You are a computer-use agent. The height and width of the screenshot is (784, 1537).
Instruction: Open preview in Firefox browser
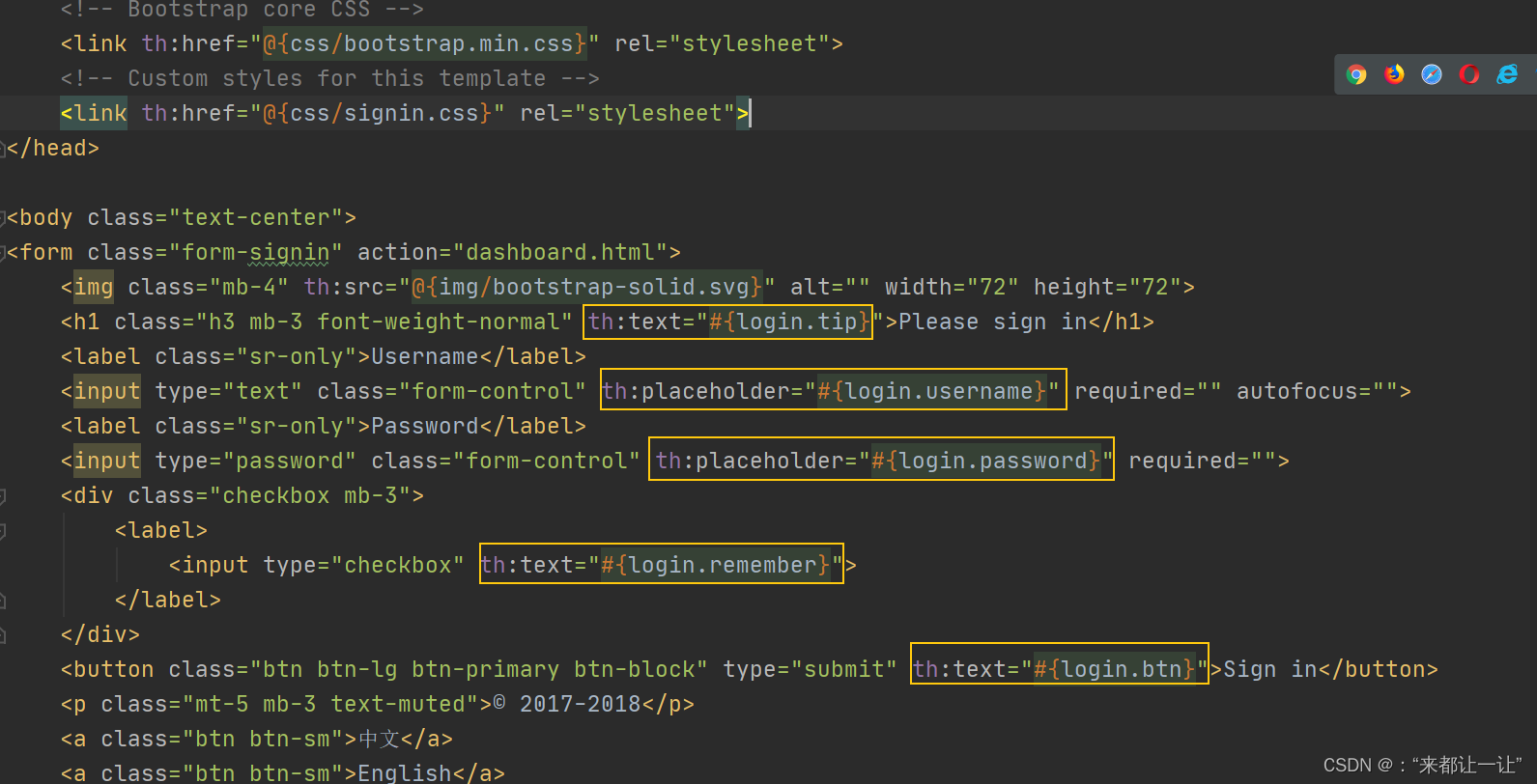point(1394,74)
